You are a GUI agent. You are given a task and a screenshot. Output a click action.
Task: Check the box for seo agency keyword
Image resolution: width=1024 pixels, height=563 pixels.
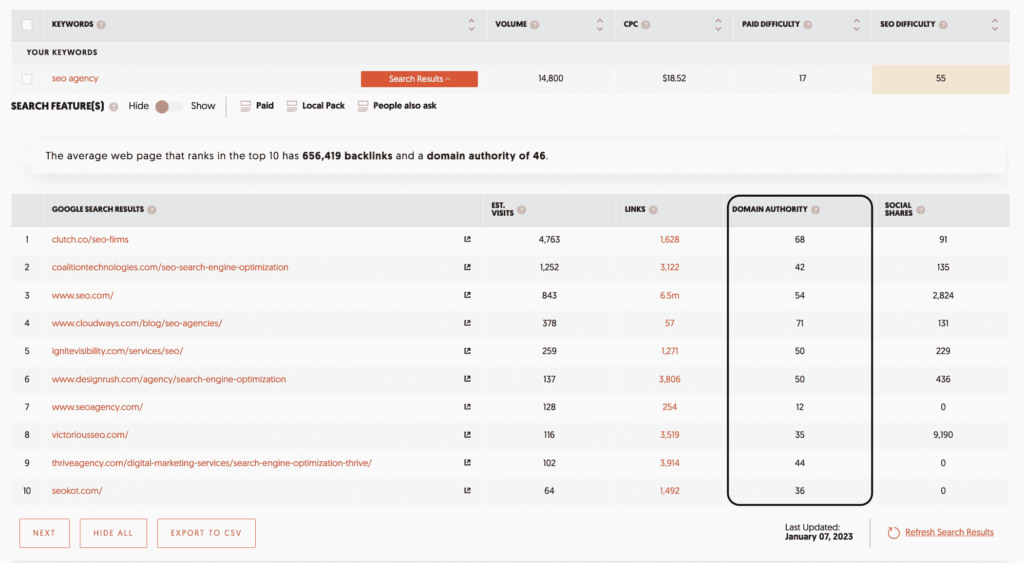coord(27,79)
